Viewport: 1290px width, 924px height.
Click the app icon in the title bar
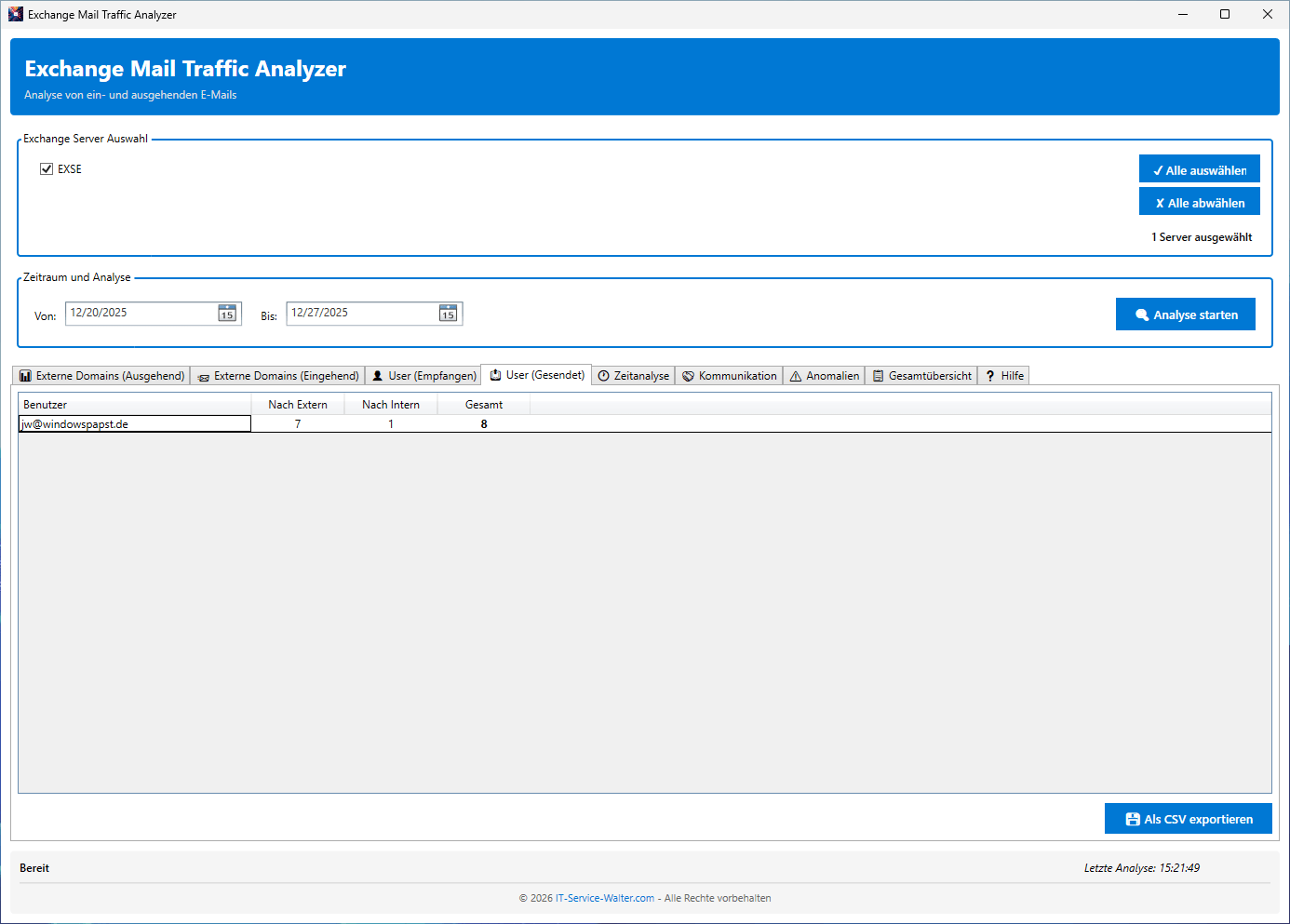pyautogui.click(x=15, y=14)
